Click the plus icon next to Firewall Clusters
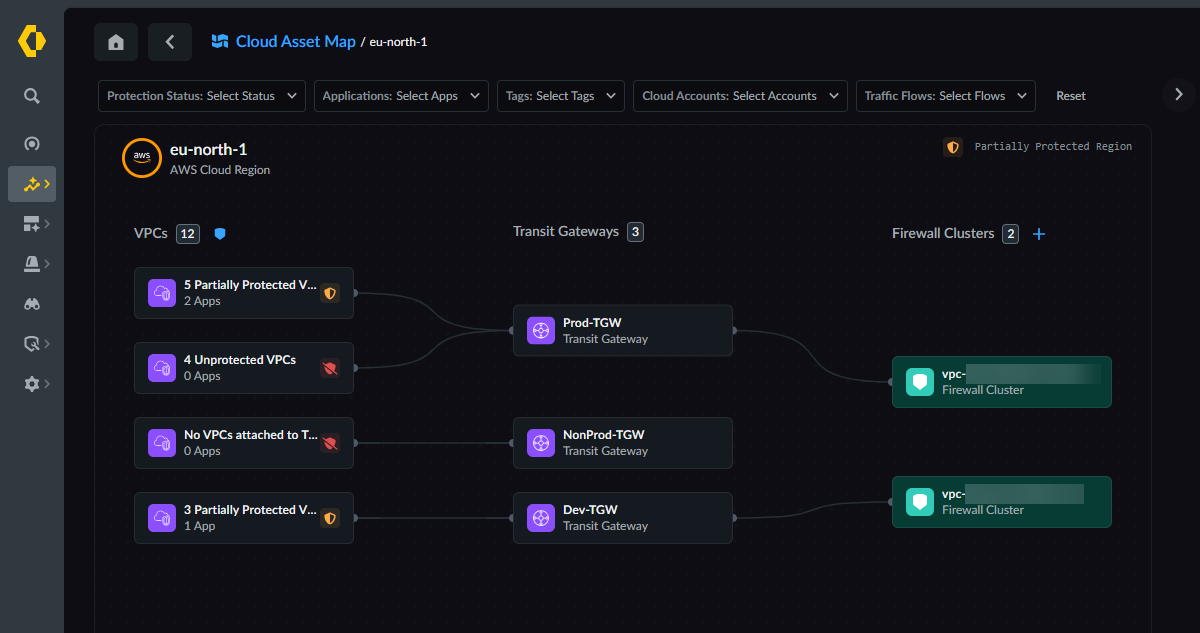1200x633 pixels. pos(1039,234)
